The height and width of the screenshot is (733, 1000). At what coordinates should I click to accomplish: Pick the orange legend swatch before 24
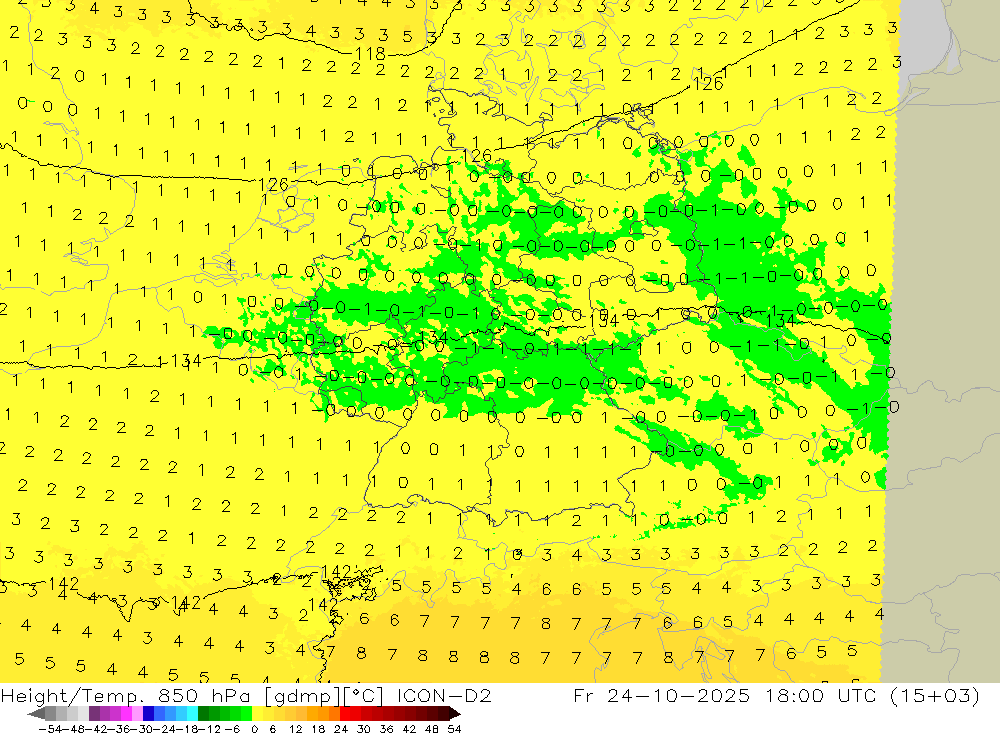click(334, 714)
